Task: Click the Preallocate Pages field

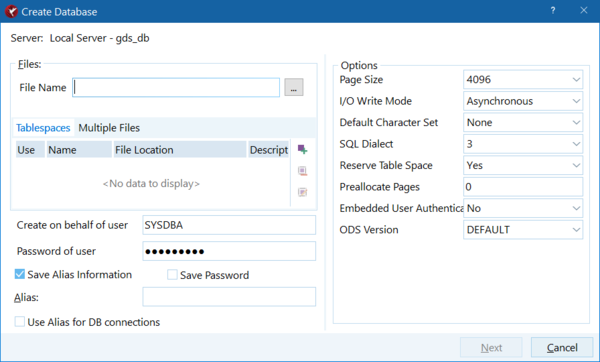Action: tap(523, 187)
